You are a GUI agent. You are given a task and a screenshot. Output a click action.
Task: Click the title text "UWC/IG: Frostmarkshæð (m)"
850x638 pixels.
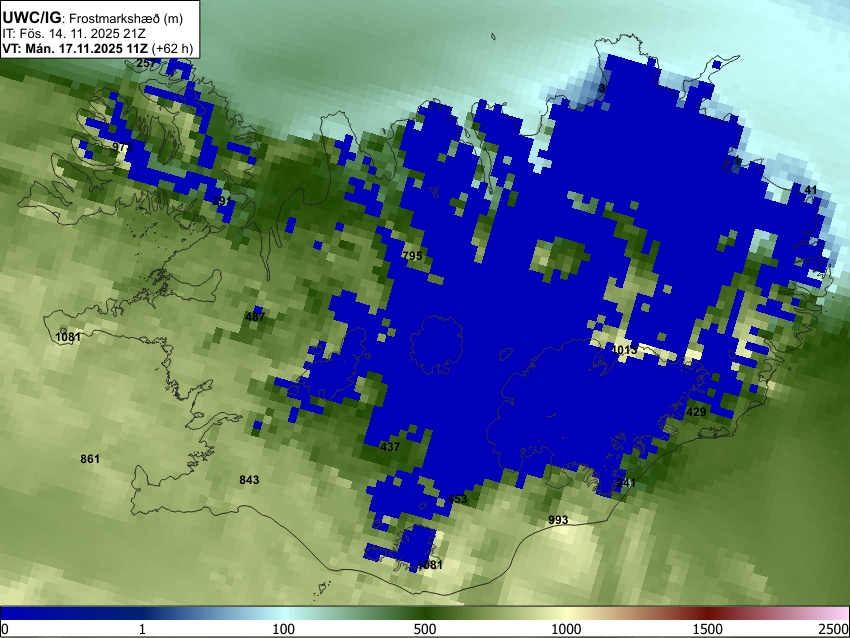[93, 18]
